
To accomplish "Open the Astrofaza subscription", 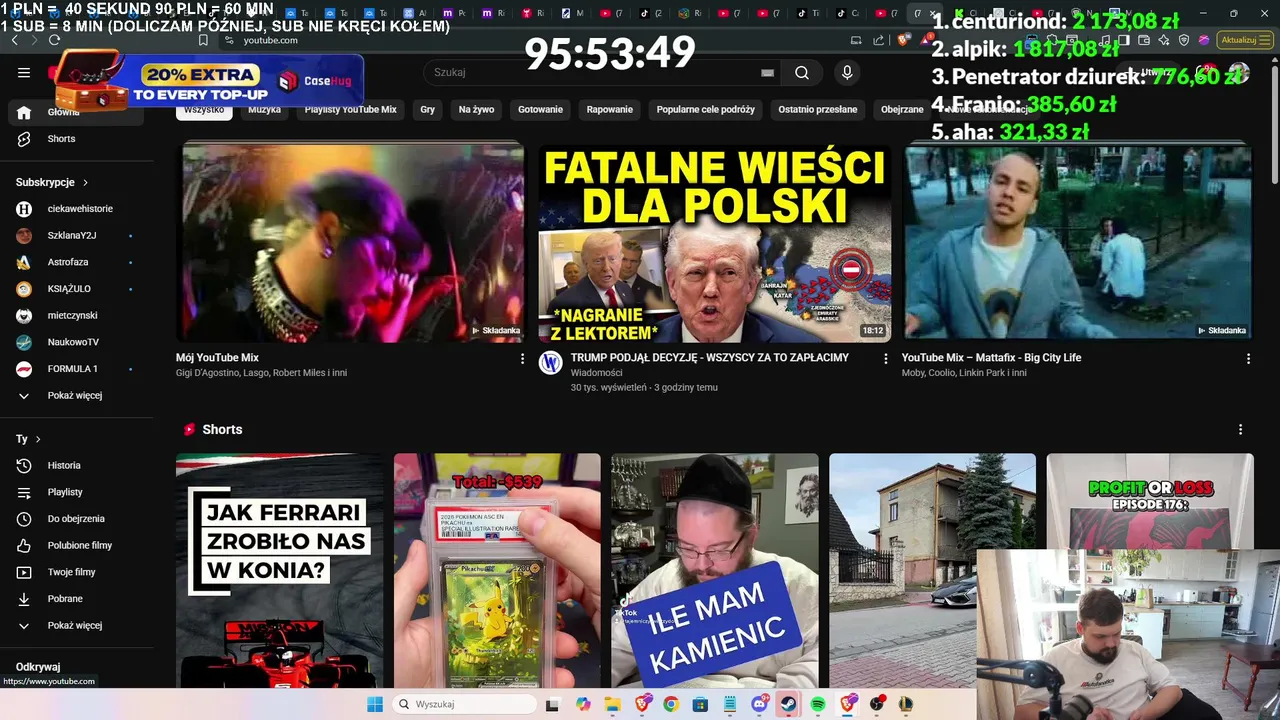I will pyautogui.click(x=77, y=262).
